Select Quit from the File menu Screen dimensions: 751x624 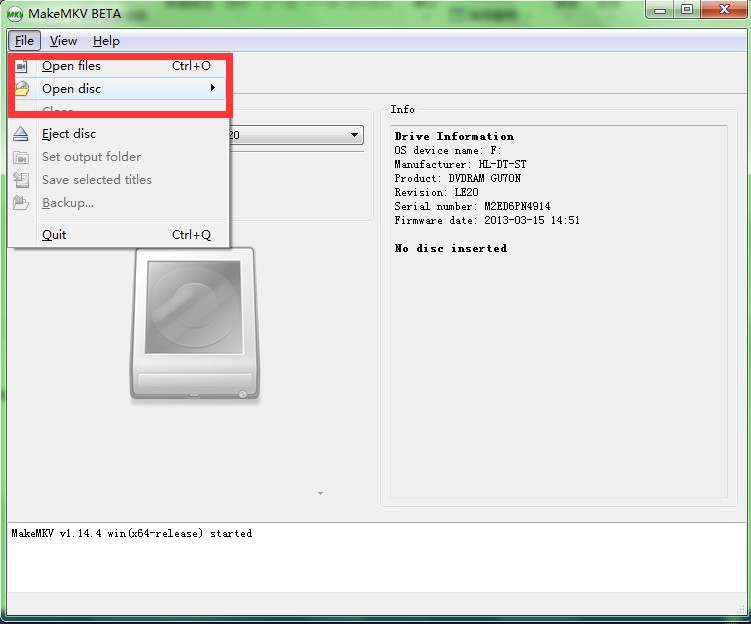[x=120, y=235]
